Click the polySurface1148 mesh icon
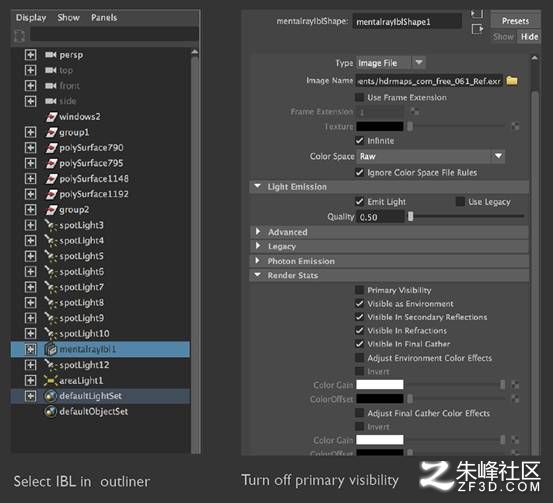Screen dimensions: 553x503 51,179
